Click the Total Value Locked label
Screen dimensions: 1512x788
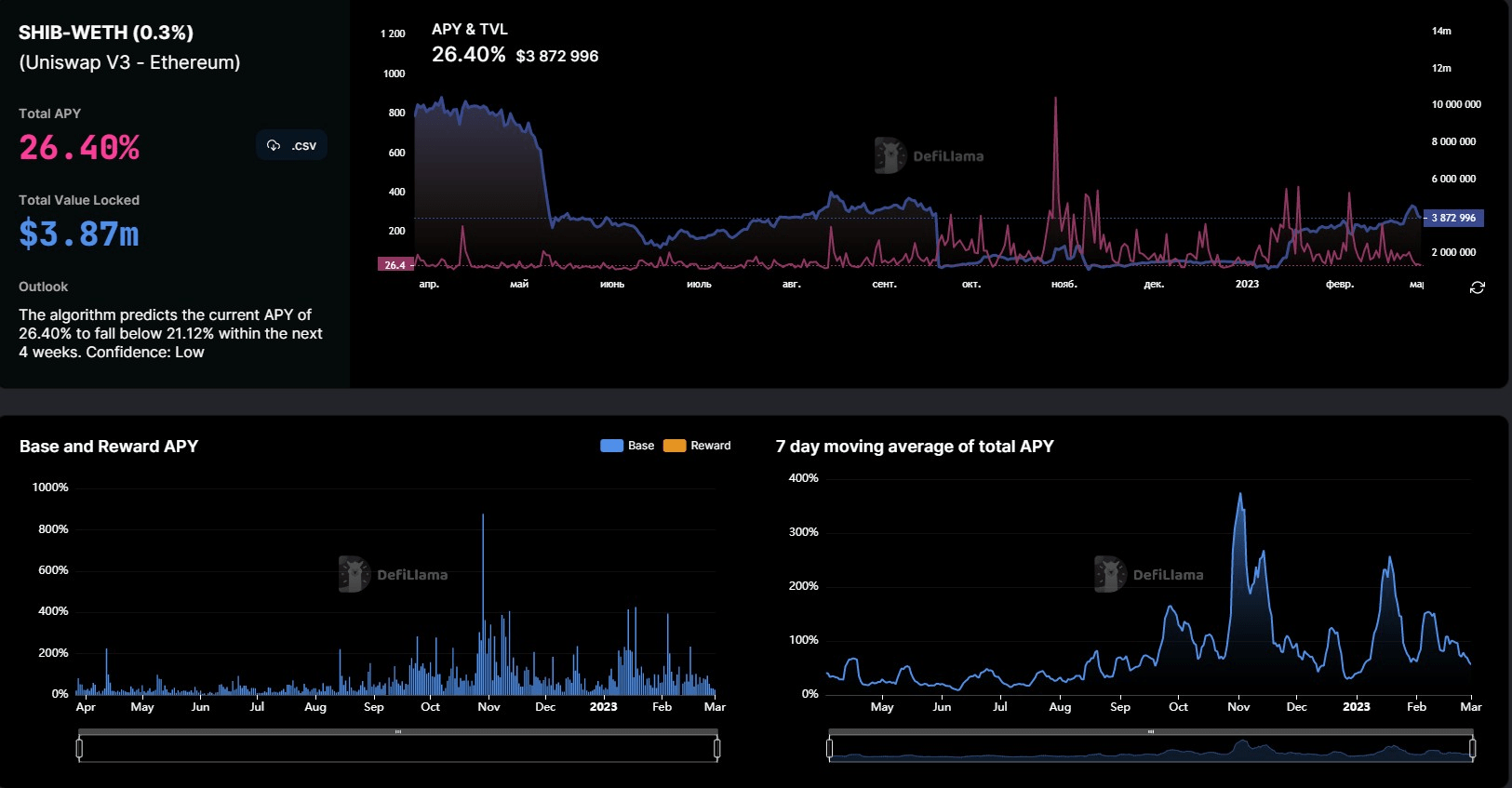click(x=79, y=200)
